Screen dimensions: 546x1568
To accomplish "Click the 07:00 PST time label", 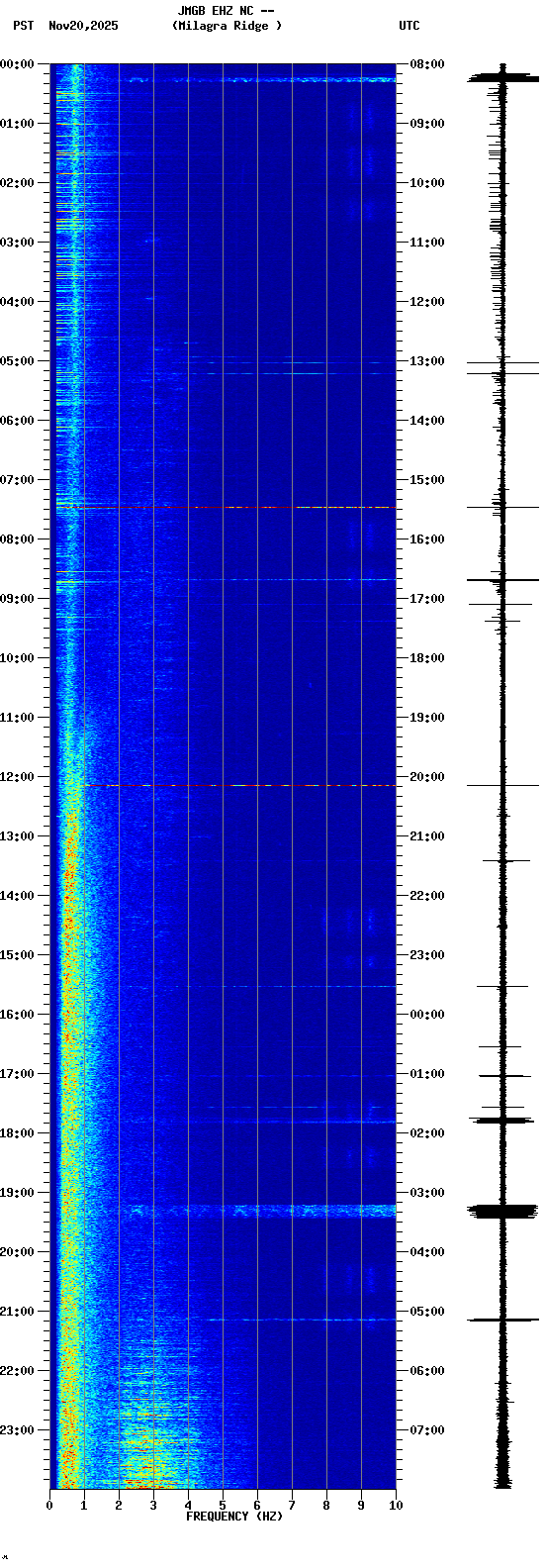I will [17, 480].
